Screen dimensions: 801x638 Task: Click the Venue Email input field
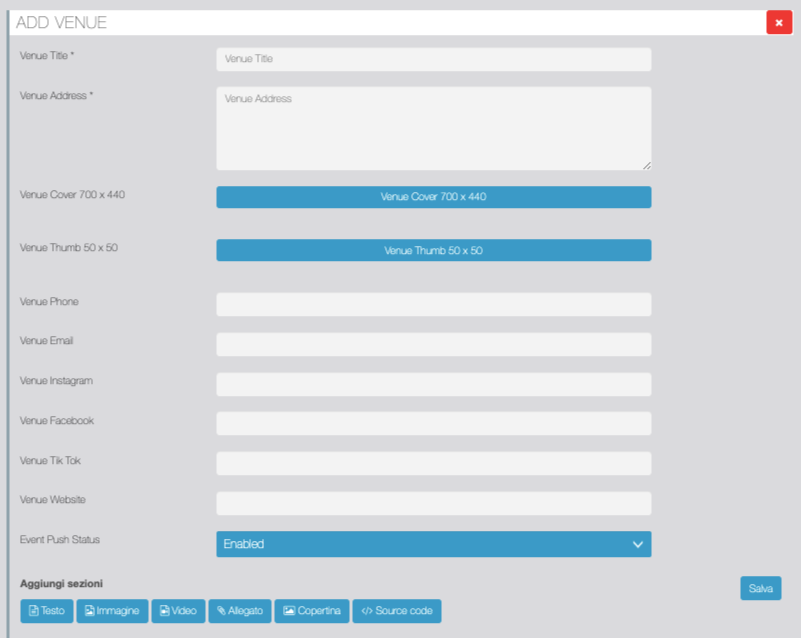[x=433, y=344]
